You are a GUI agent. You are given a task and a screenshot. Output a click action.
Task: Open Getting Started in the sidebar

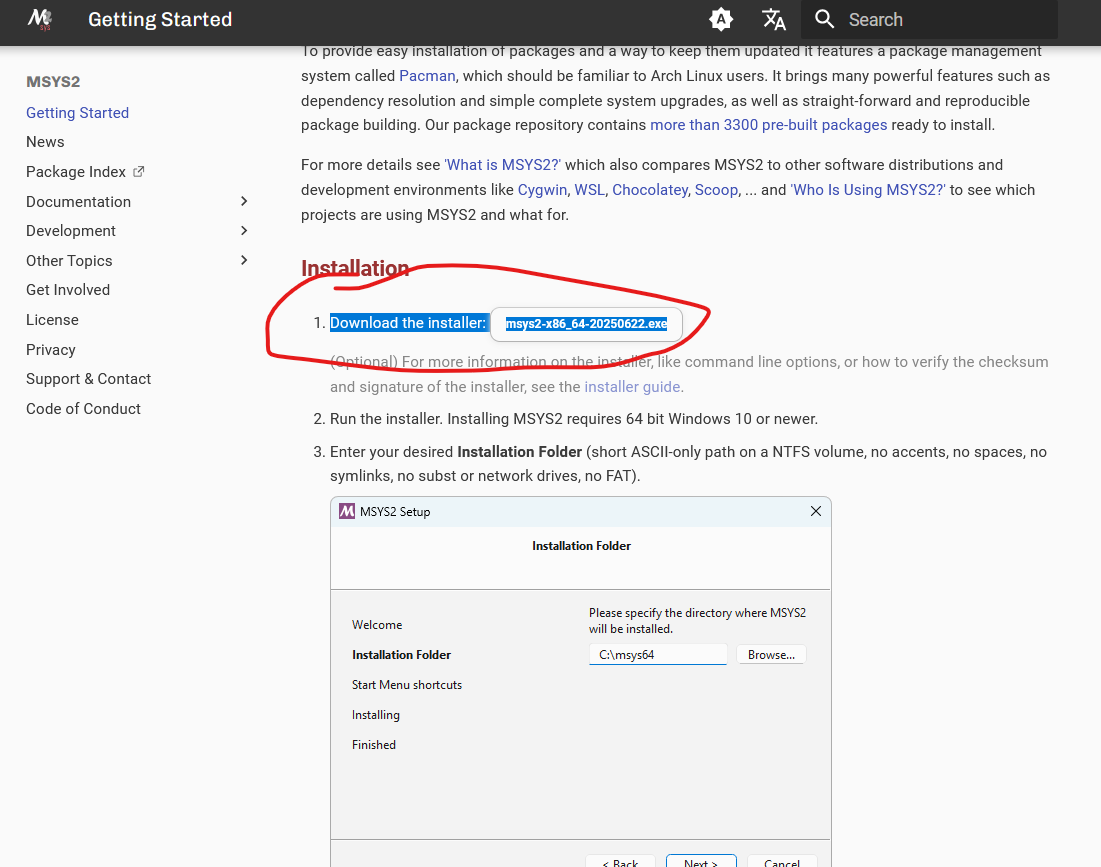point(77,113)
